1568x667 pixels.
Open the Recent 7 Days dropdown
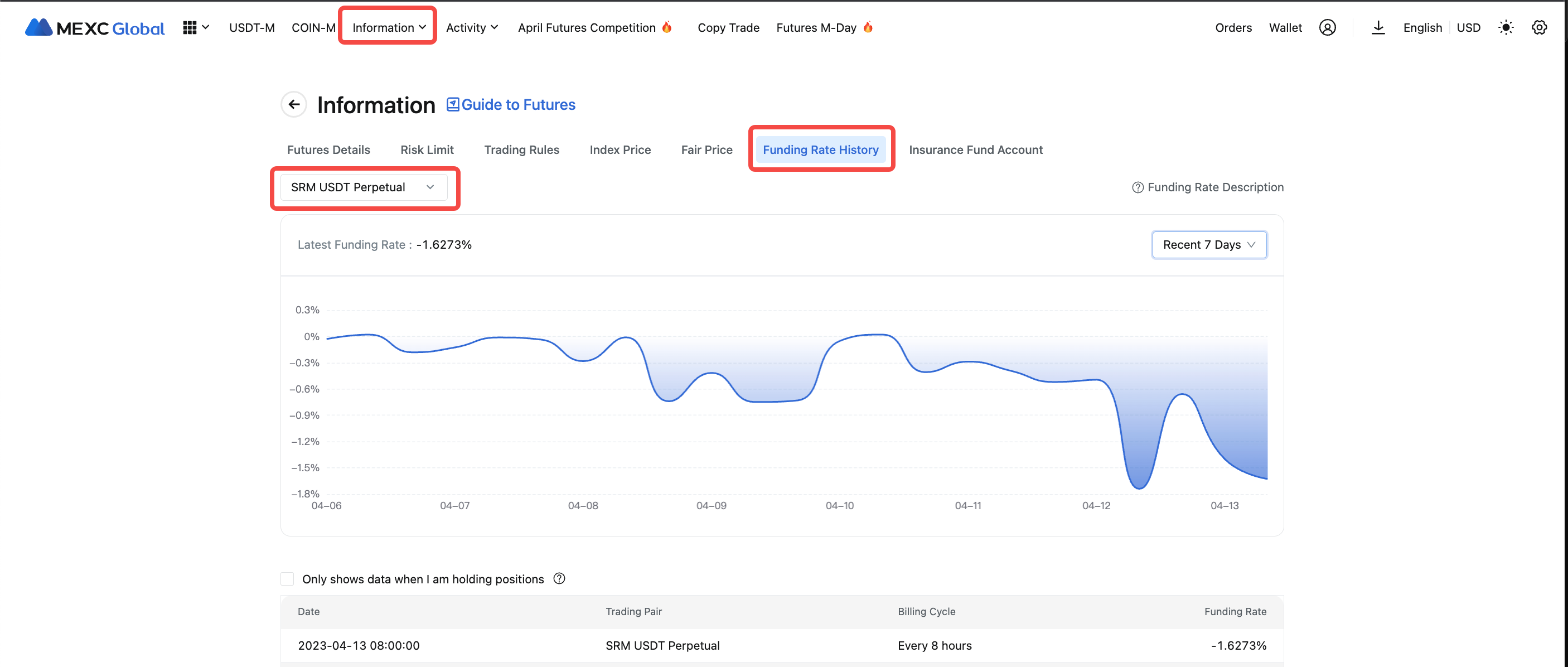point(1208,245)
